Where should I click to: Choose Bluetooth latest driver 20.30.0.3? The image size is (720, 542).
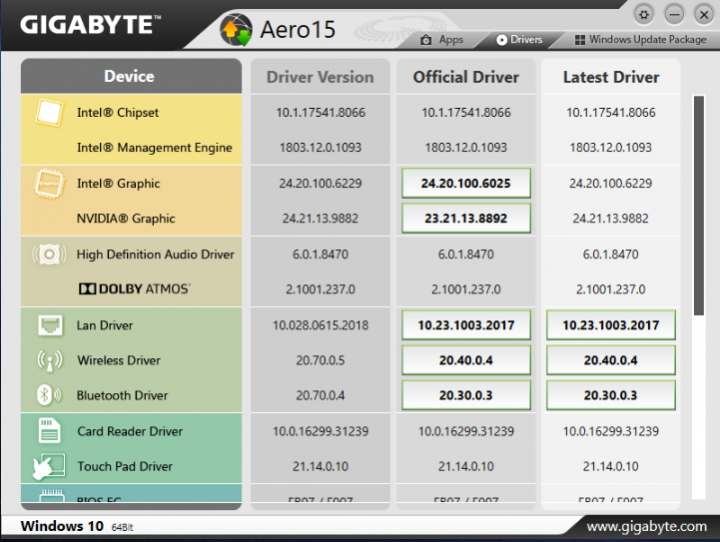[610, 395]
